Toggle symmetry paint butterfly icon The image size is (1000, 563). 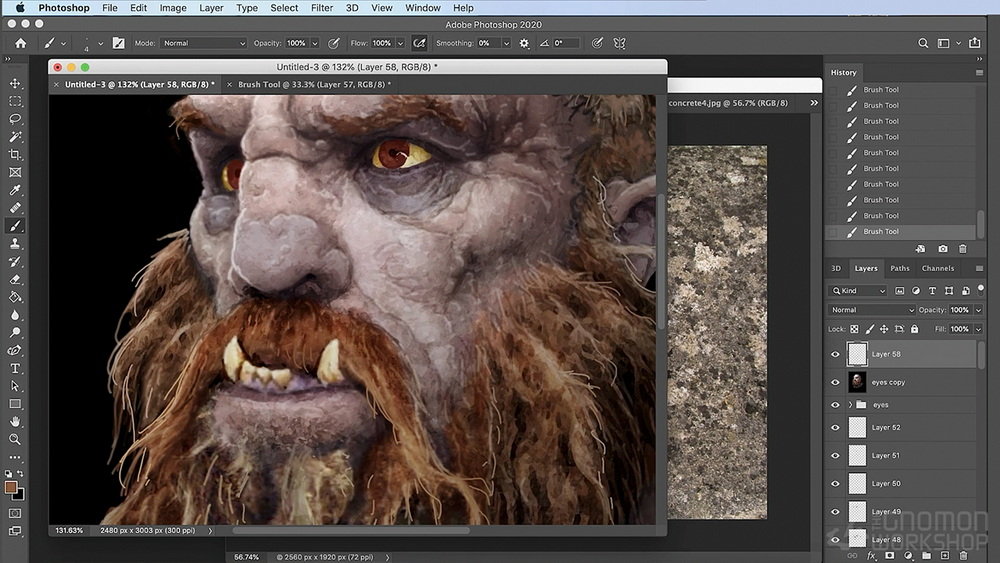tap(619, 43)
